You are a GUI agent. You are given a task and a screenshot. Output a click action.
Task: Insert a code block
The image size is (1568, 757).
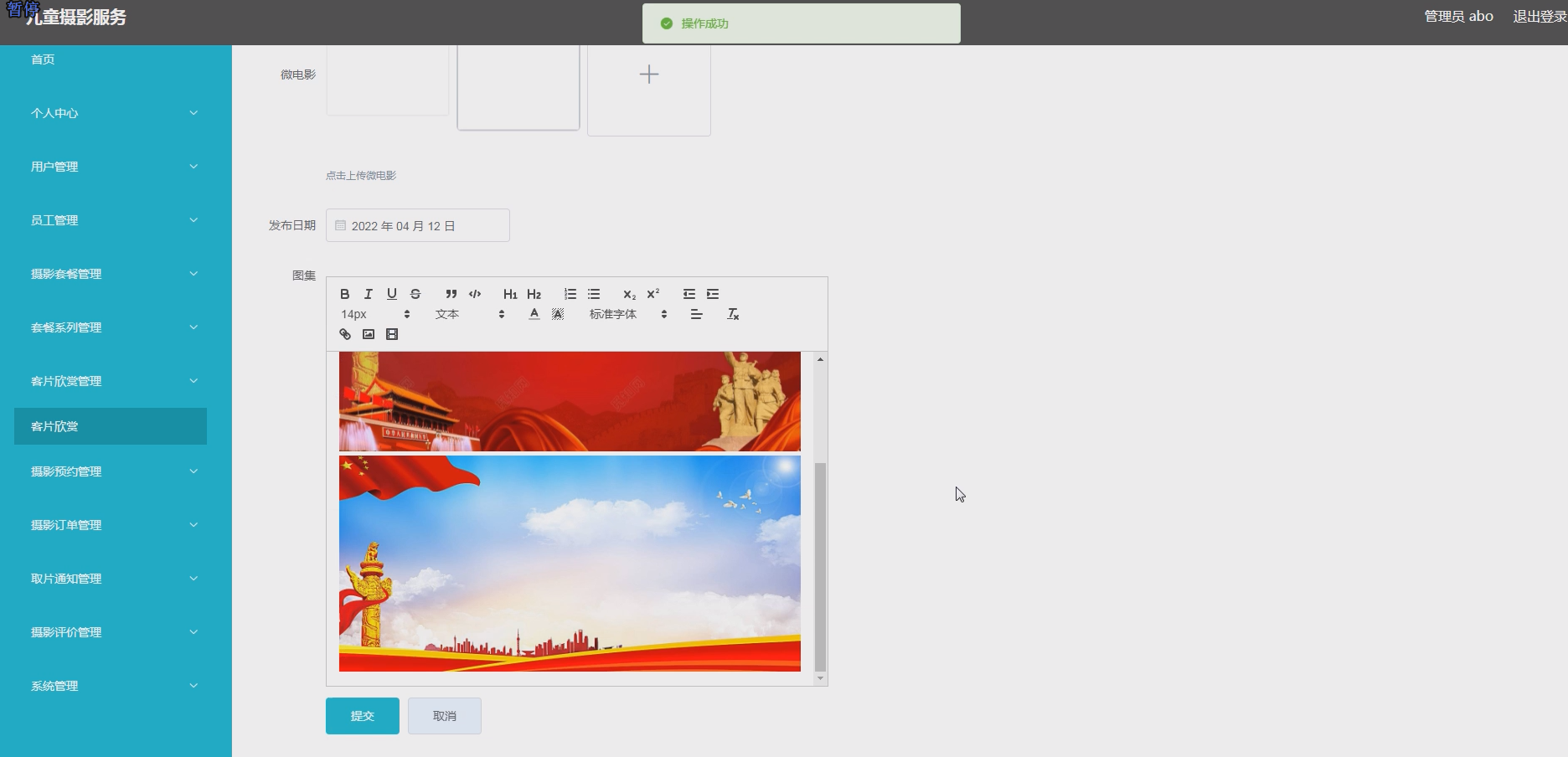coord(475,294)
